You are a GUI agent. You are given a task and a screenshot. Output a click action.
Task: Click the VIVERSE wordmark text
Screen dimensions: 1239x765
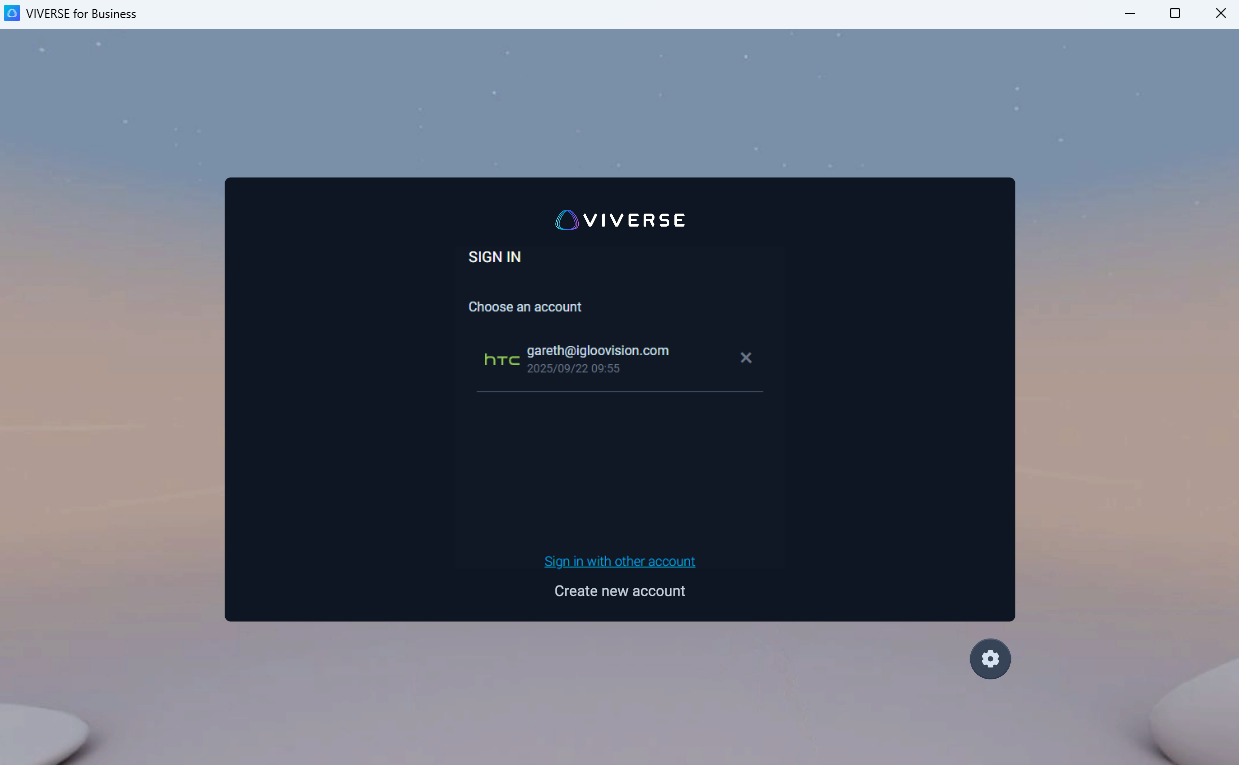point(635,220)
